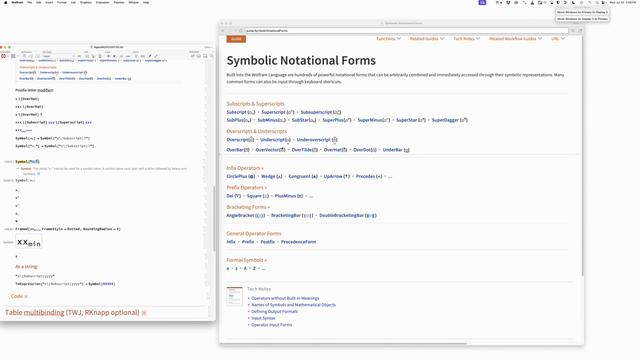This screenshot has width=640, height=360.
Task: Click the grid icon in notebook toolbar
Action: (13, 56)
